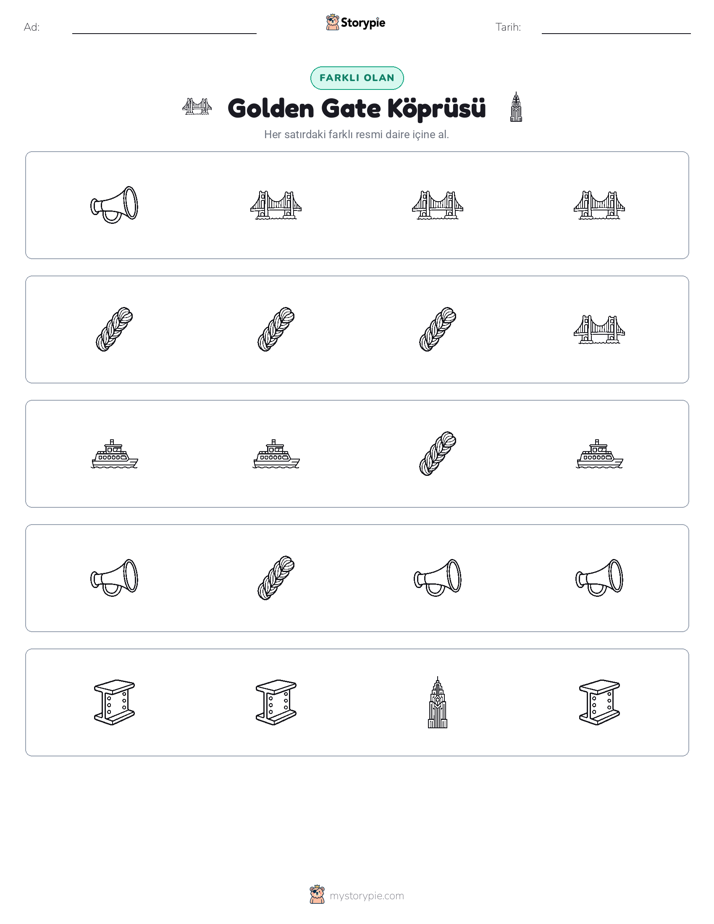The width and height of the screenshot is (714, 924).
Task: Click the first ferry boat in row three
Action: (x=114, y=454)
